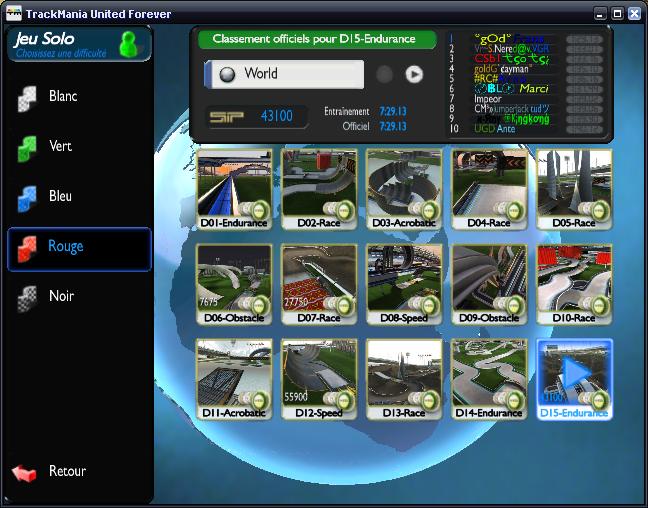Select the Vert difficulty flag
Viewport: 648px width, 508px height.
(x=28, y=147)
